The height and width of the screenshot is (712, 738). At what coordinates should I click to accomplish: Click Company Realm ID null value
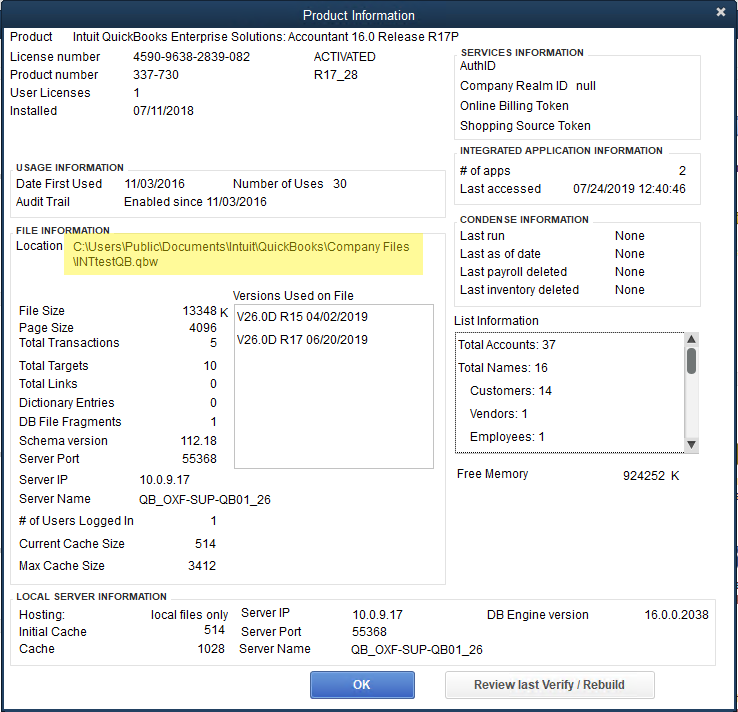586,86
